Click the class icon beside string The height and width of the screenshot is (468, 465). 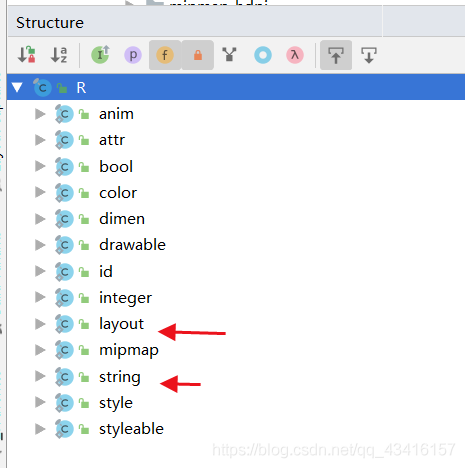[64, 376]
